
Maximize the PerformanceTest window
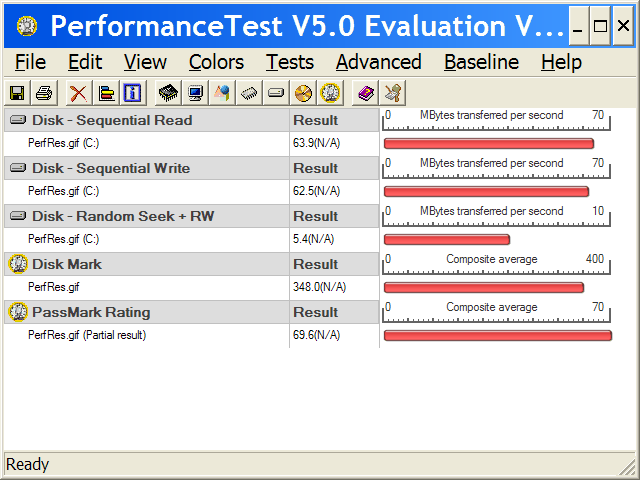(x=600, y=26)
